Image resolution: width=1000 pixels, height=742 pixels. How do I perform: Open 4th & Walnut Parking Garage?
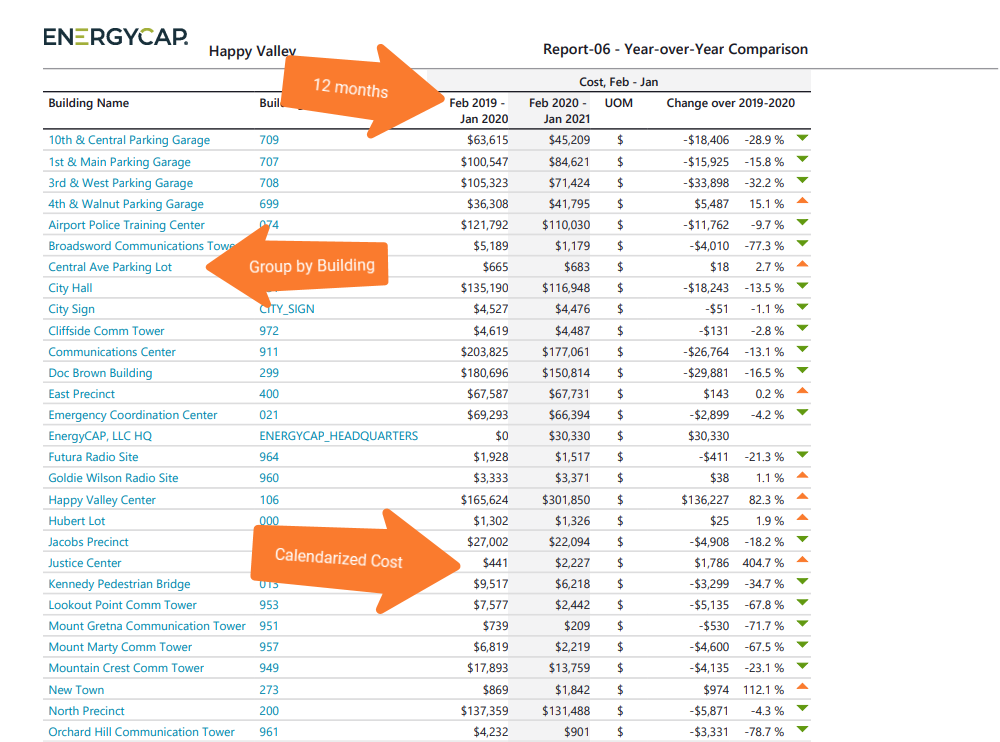(126, 204)
